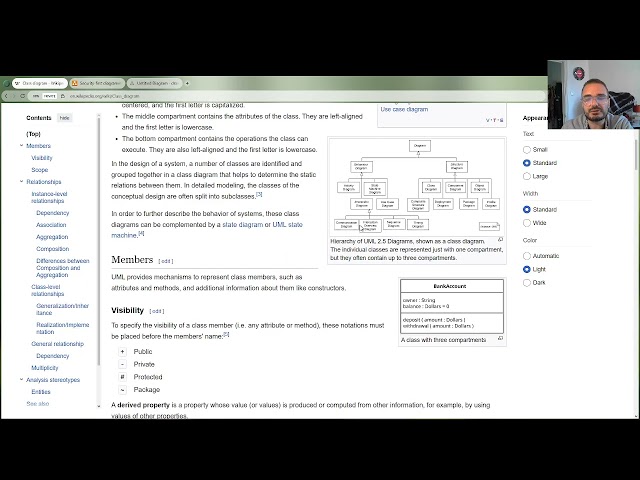Jump to Aggregation in Contents

(52, 237)
